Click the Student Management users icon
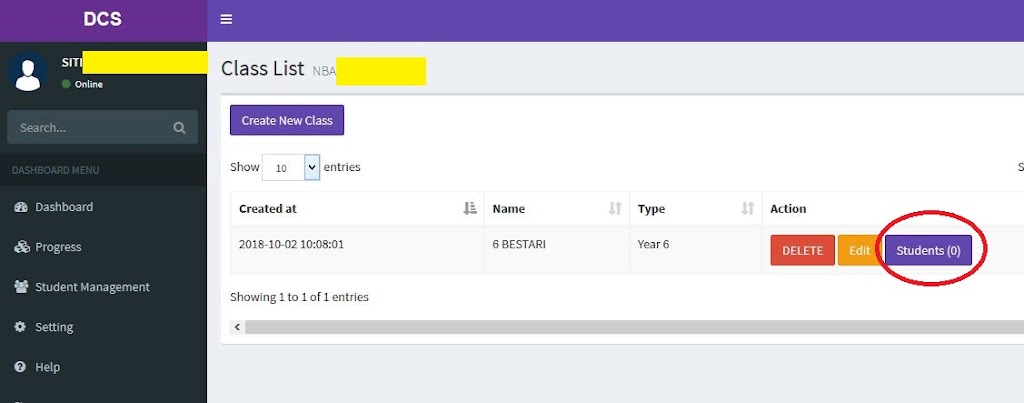This screenshot has width=1024, height=403. pos(20,287)
